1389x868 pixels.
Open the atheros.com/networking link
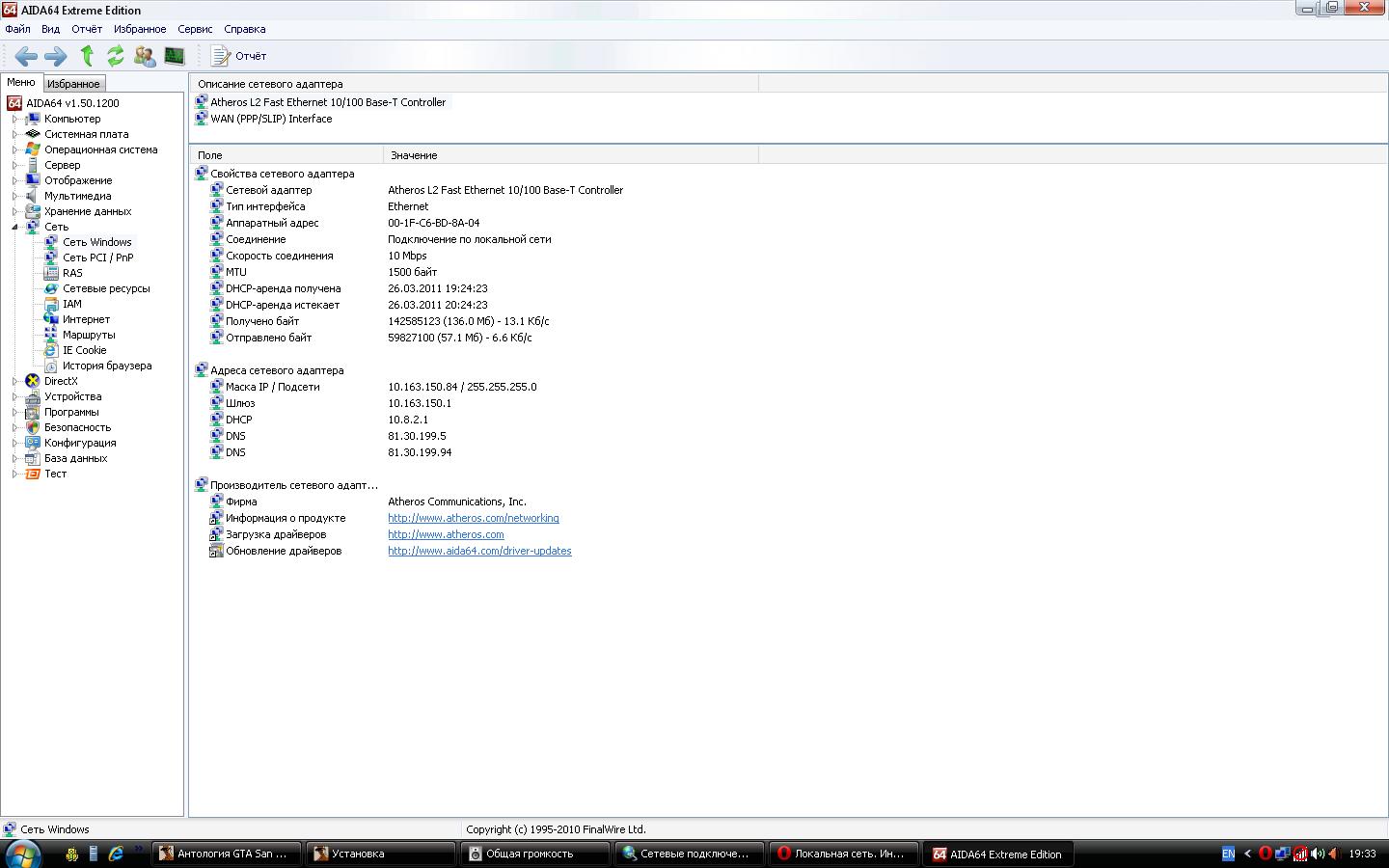473,518
